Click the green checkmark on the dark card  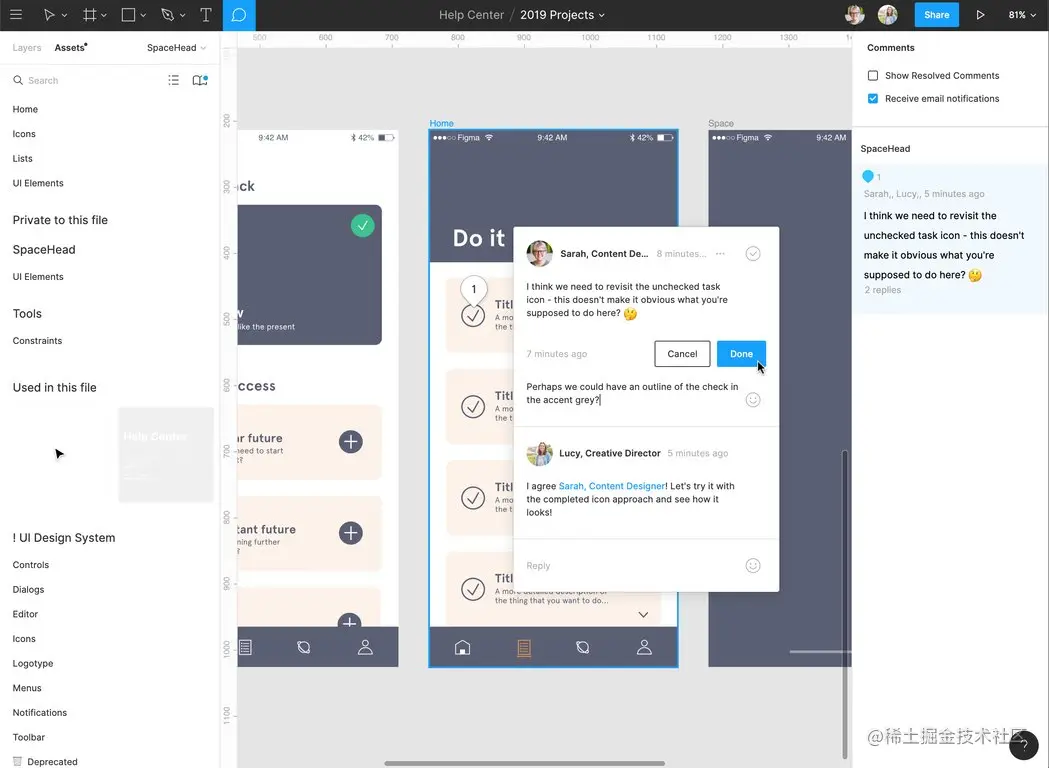[363, 225]
